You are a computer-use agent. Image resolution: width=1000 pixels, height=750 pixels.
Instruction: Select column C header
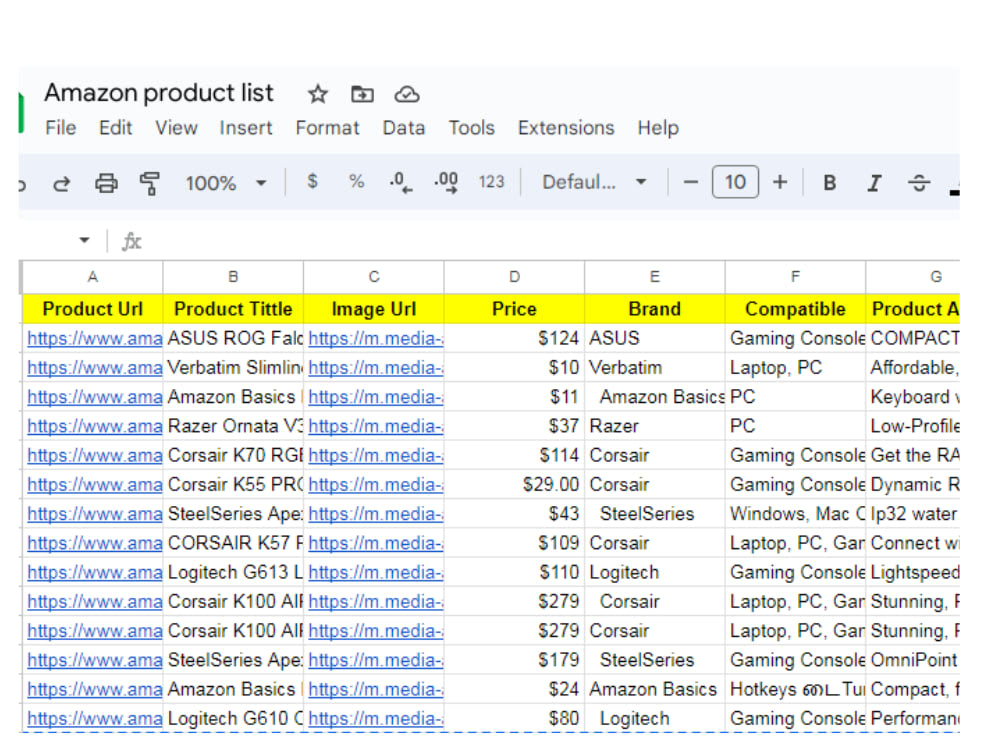[x=374, y=277]
